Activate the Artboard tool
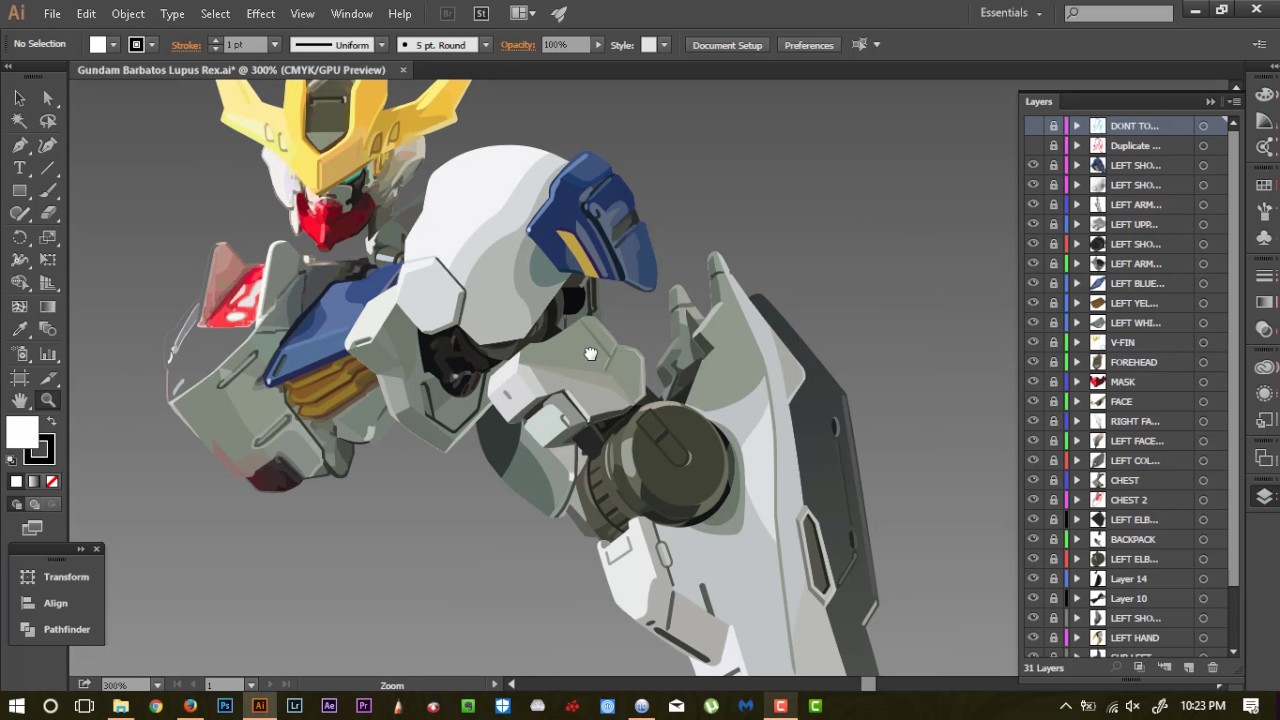 pos(19,378)
